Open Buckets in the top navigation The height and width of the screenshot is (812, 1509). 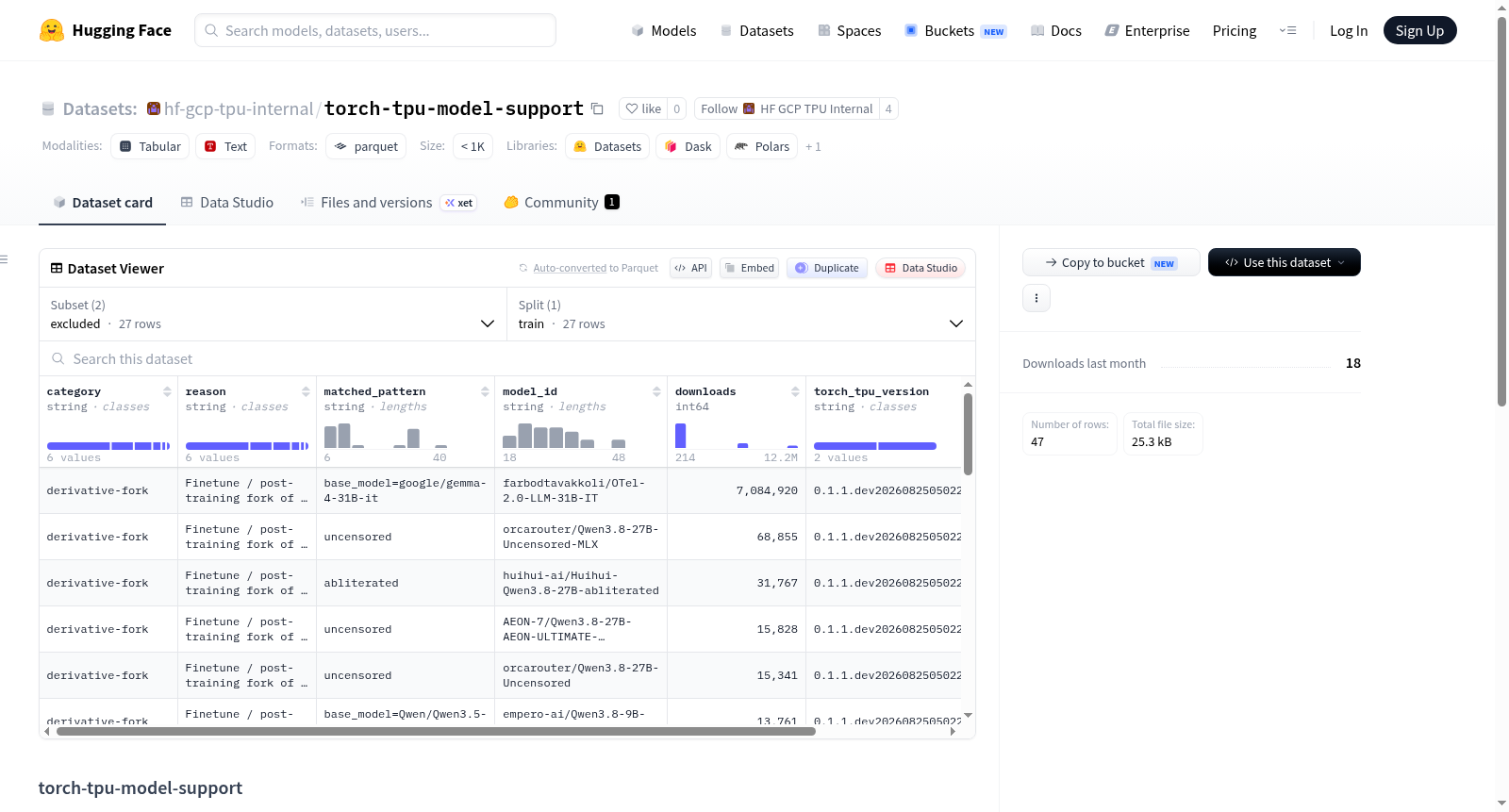click(955, 30)
